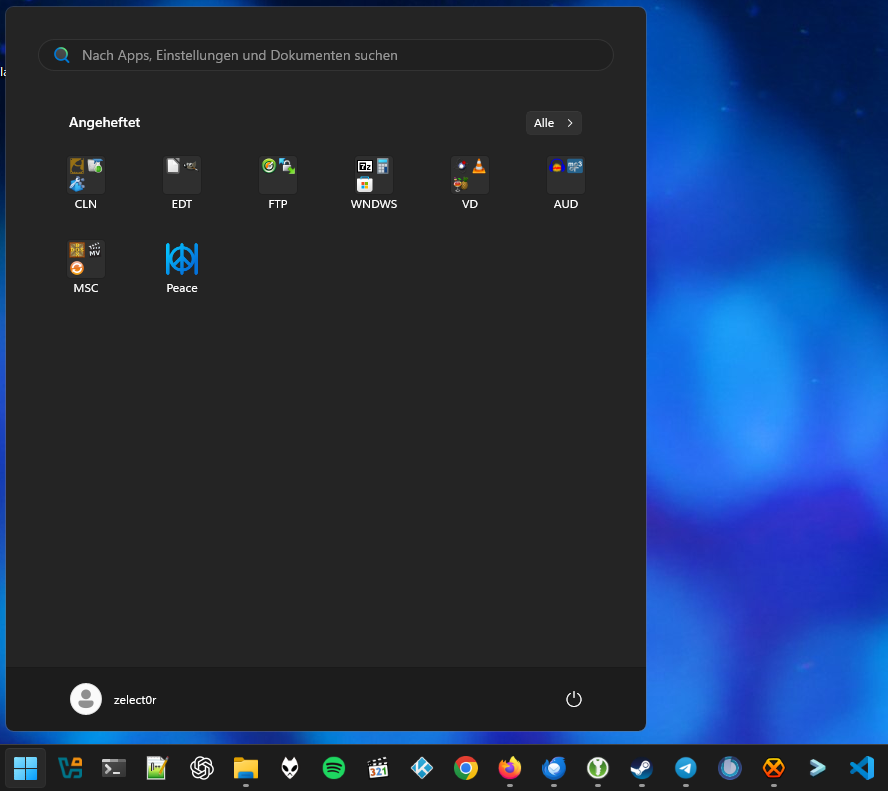The image size is (888, 791).
Task: Open the power options button
Action: pyautogui.click(x=574, y=699)
